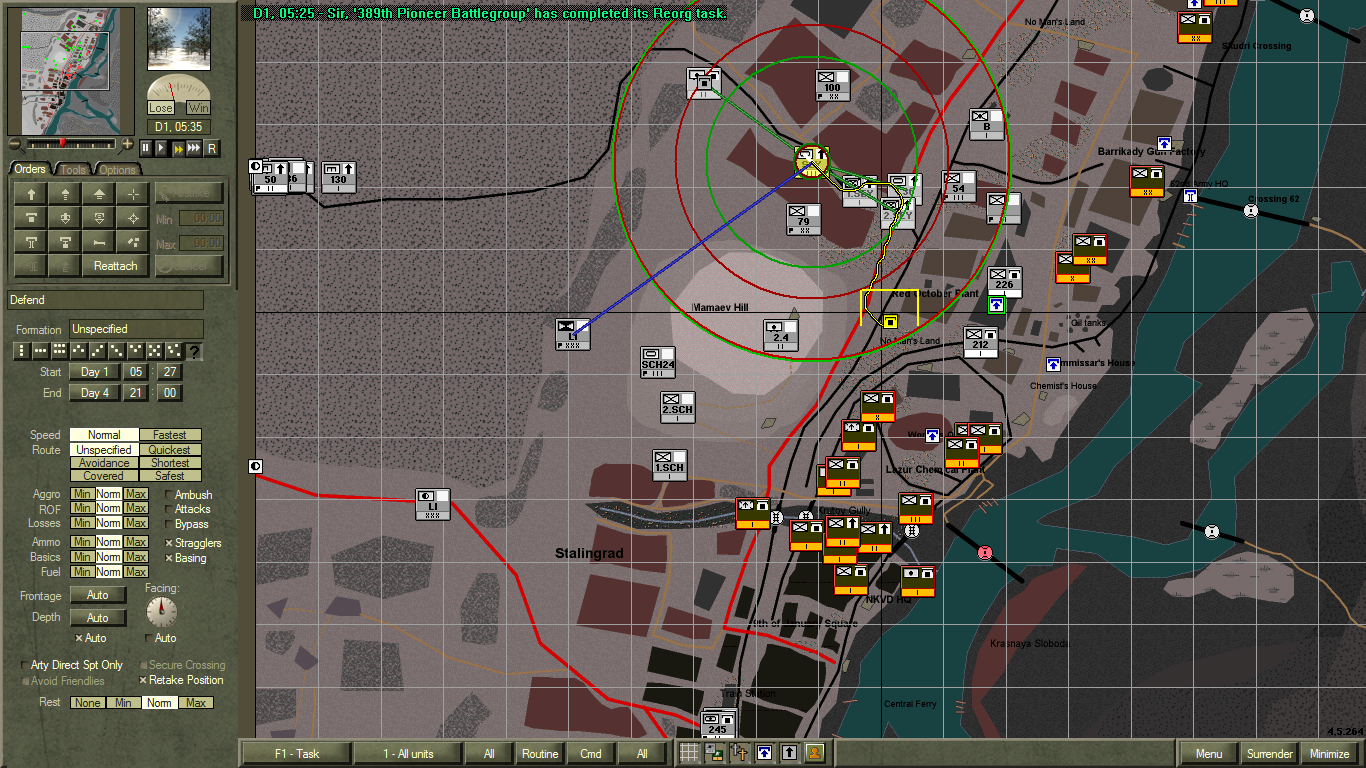Click the R button beside speed controls
The width and height of the screenshot is (1366, 768).
[x=211, y=148]
